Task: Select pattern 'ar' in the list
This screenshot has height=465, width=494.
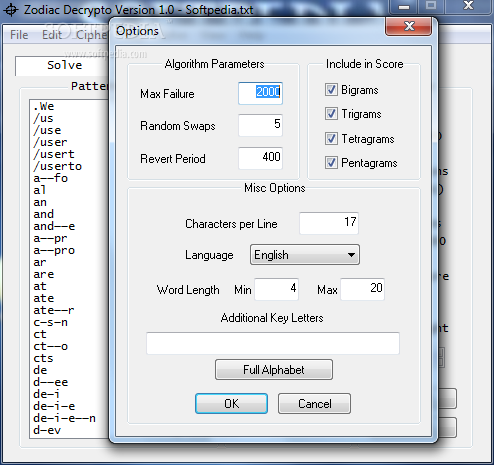Action: [40, 262]
